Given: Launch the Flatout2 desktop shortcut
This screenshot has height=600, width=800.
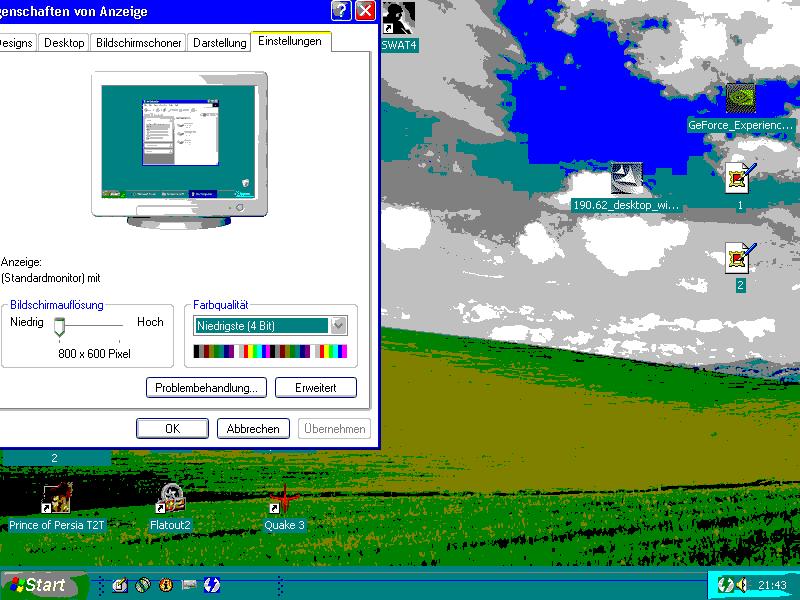Looking at the screenshot, I should pyautogui.click(x=171, y=498).
